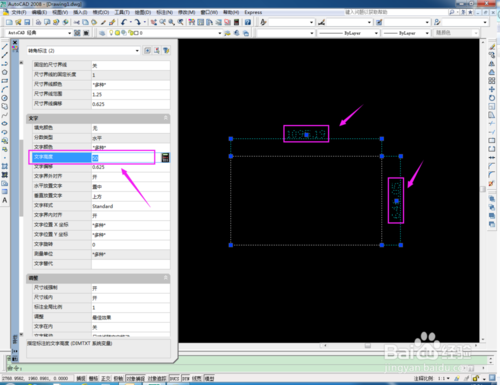Image resolution: width=500 pixels, height=385 pixels.
Task: Click the Save icon in toolbar
Action: (x=27, y=22)
